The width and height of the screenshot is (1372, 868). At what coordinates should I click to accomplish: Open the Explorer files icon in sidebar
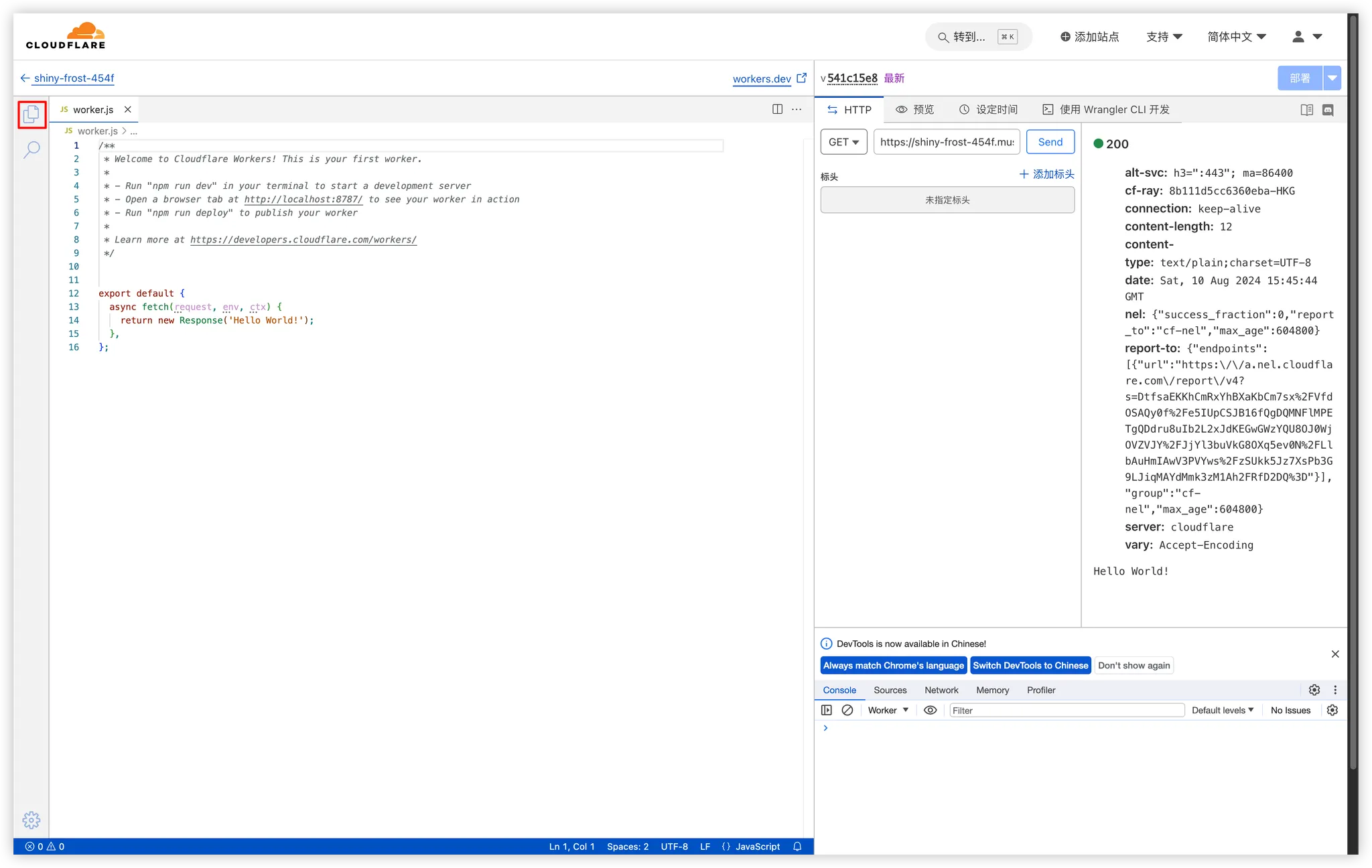[31, 115]
